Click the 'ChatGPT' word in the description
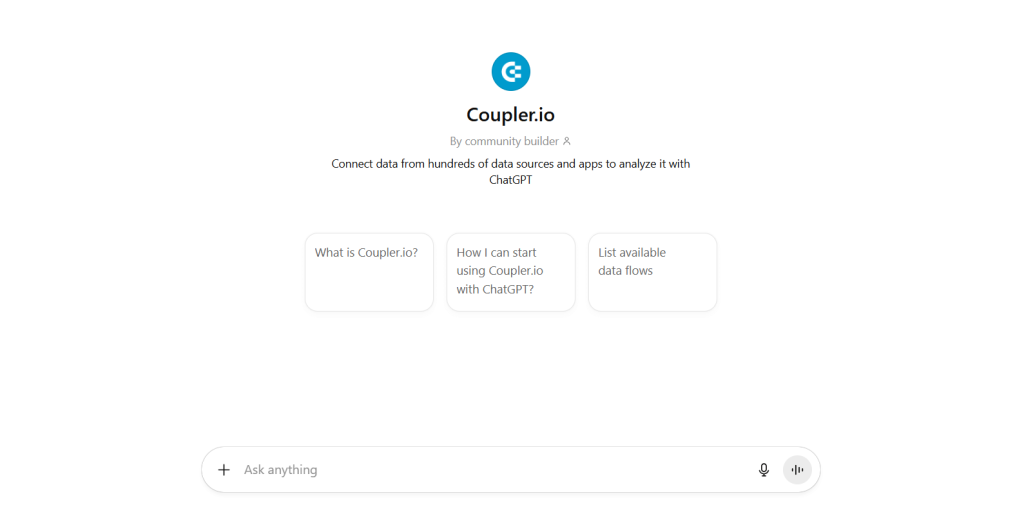The width and height of the screenshot is (1024, 505). pos(510,181)
